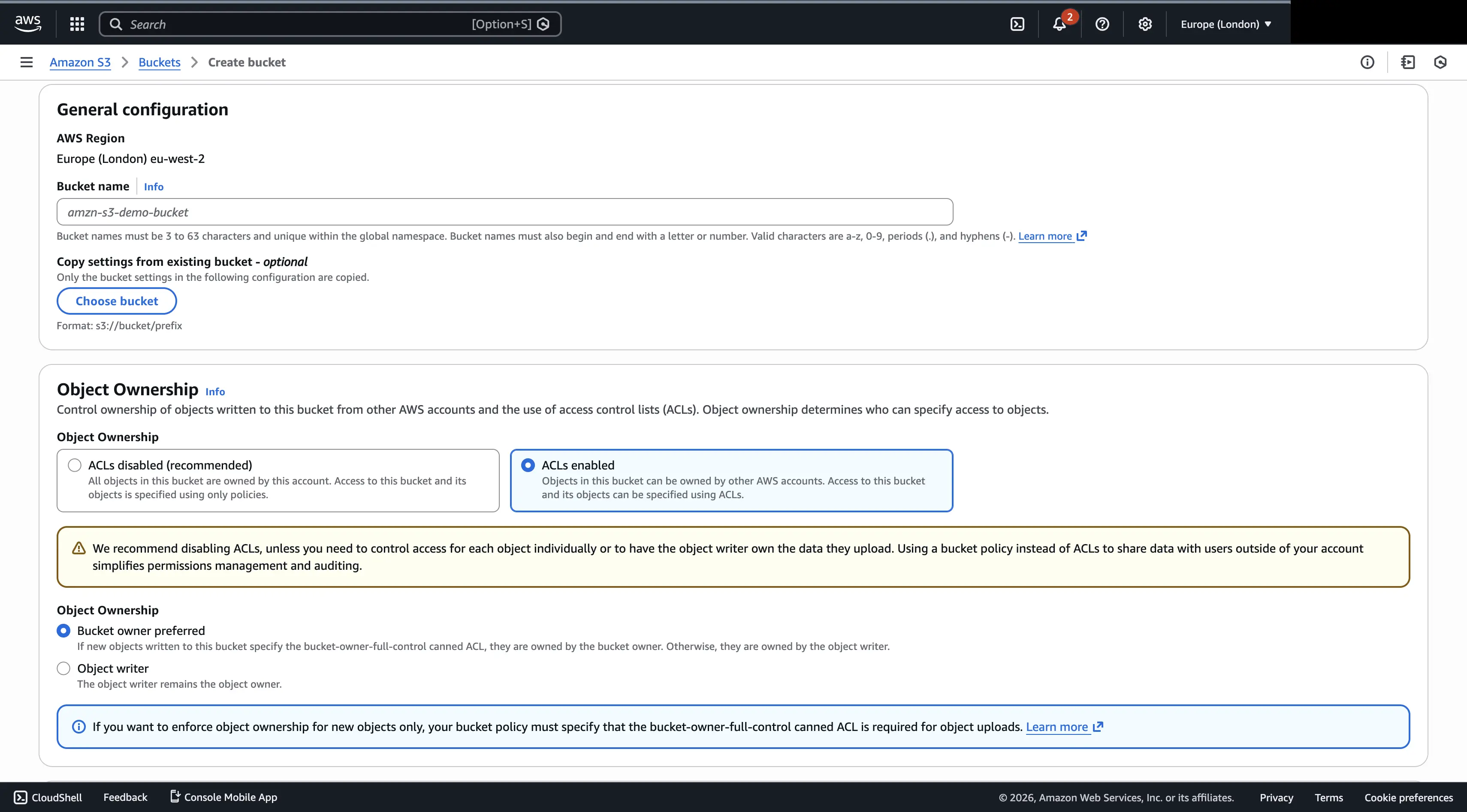Viewport: 1467px width, 812px height.
Task: Click the Europe (London) eu-west-2 region text
Action: 130,158
